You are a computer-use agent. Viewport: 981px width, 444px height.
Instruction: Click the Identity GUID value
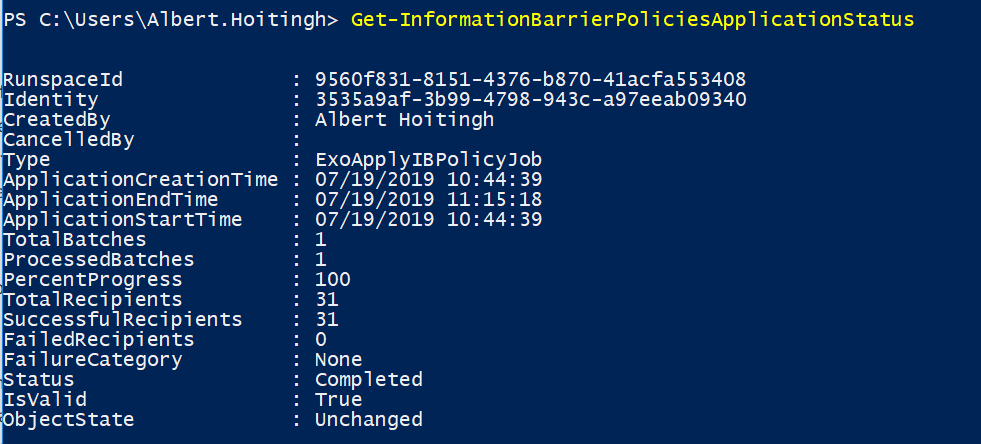pos(530,99)
